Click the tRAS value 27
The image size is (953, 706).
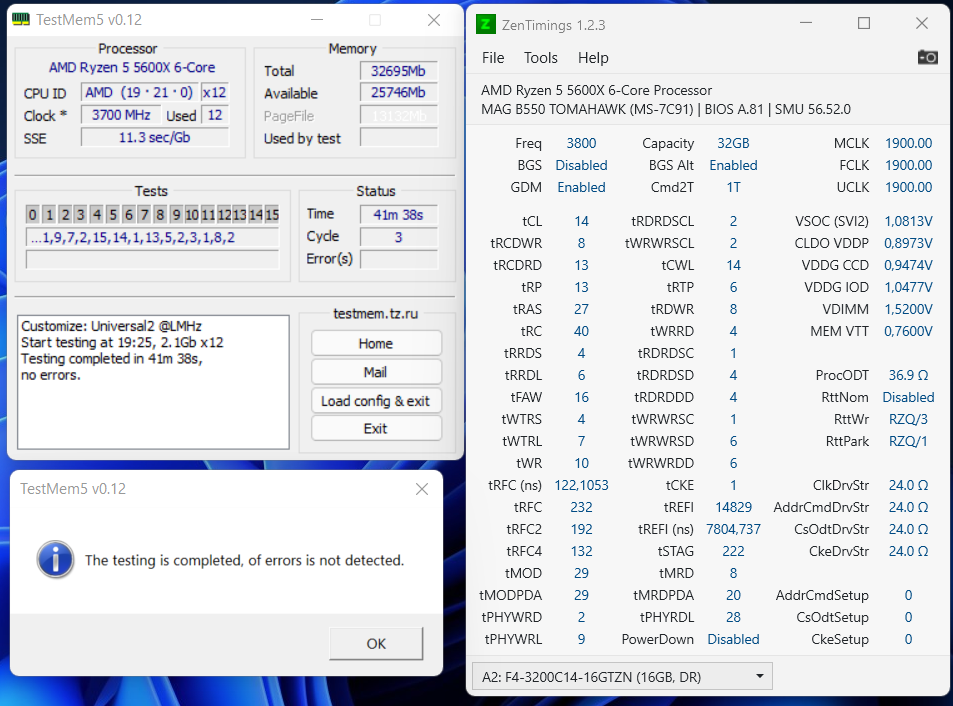[581, 309]
